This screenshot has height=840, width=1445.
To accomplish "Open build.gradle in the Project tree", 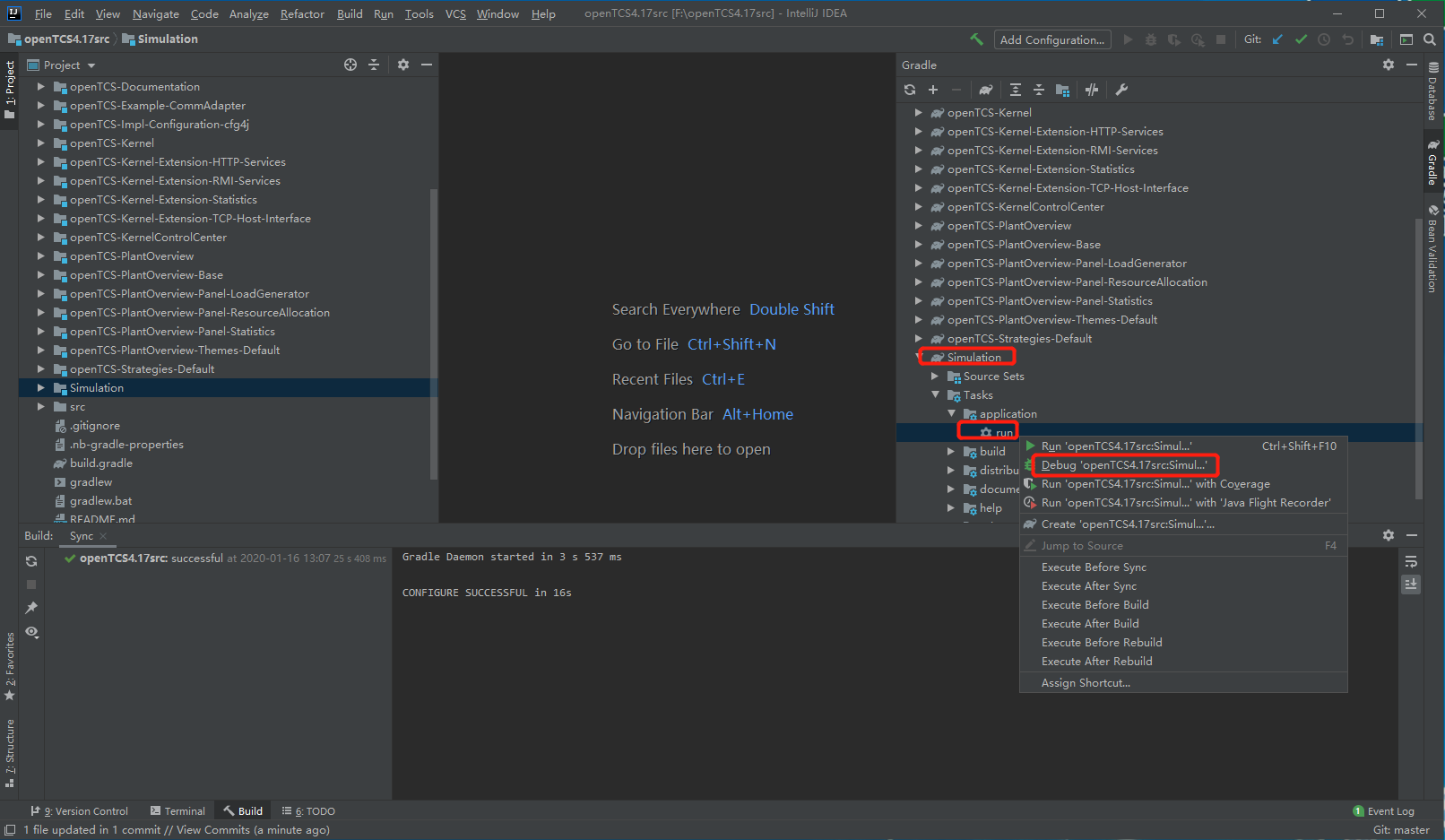I will tap(100, 463).
